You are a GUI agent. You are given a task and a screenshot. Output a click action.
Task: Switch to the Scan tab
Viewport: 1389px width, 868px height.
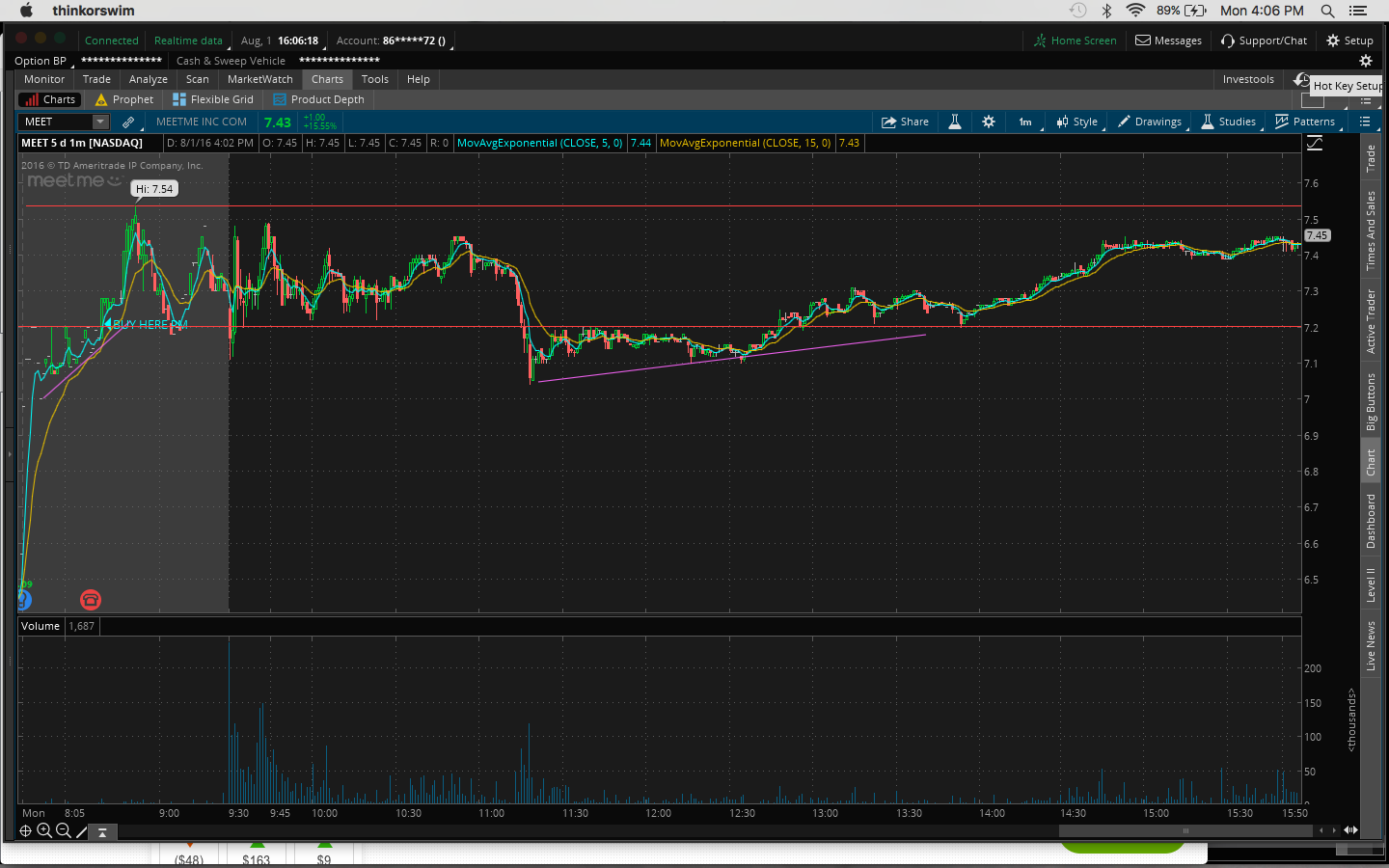coord(198,79)
